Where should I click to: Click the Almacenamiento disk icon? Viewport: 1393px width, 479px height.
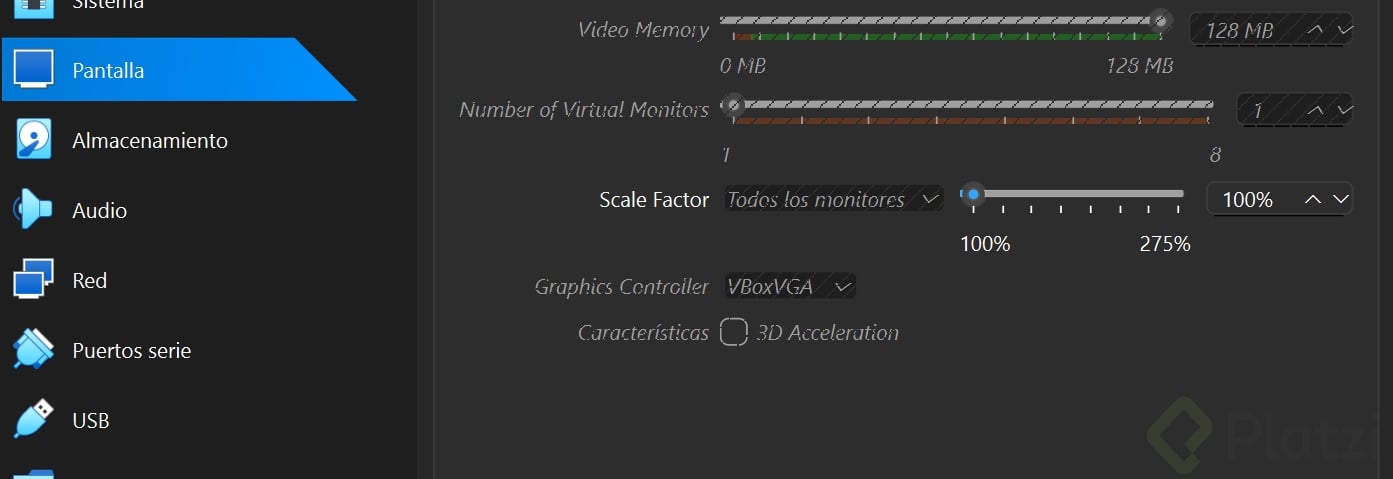click(32, 140)
